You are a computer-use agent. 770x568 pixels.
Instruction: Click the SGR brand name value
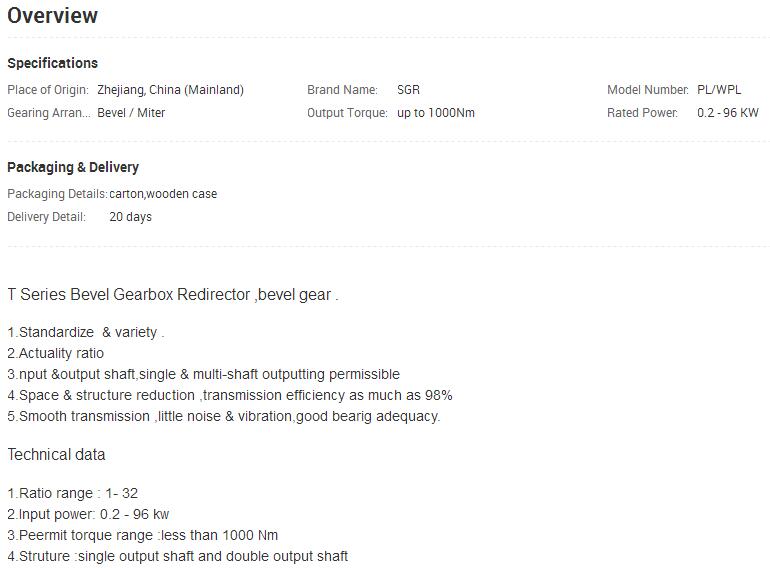(408, 90)
